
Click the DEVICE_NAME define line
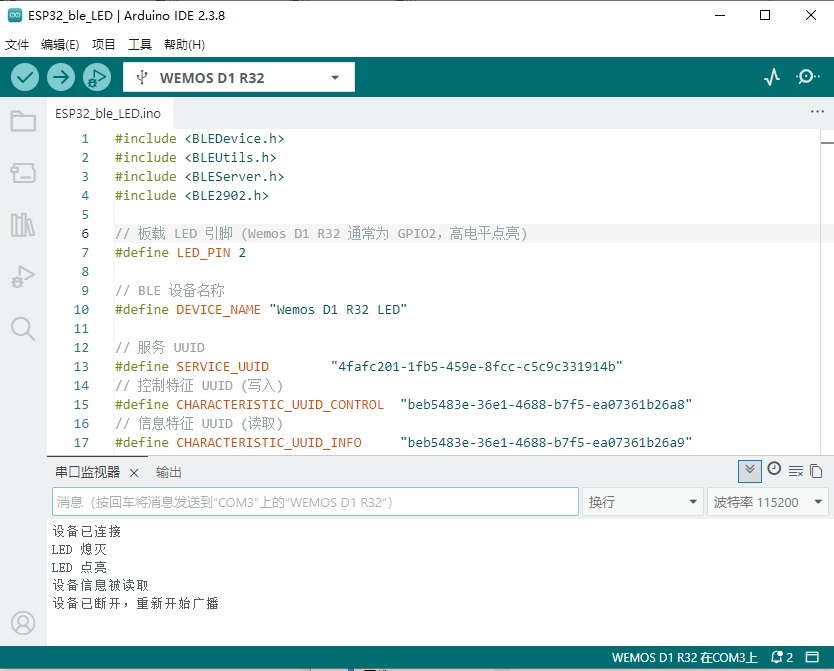pos(261,309)
